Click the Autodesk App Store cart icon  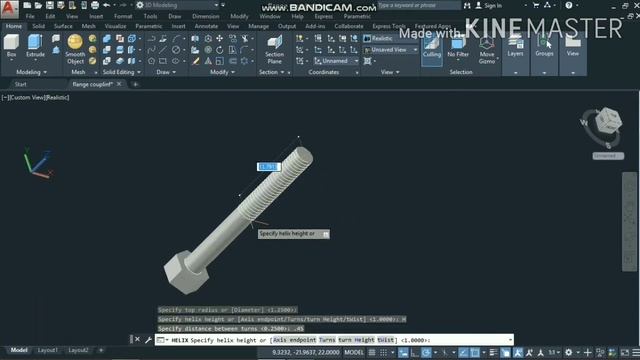click(x=536, y=5)
